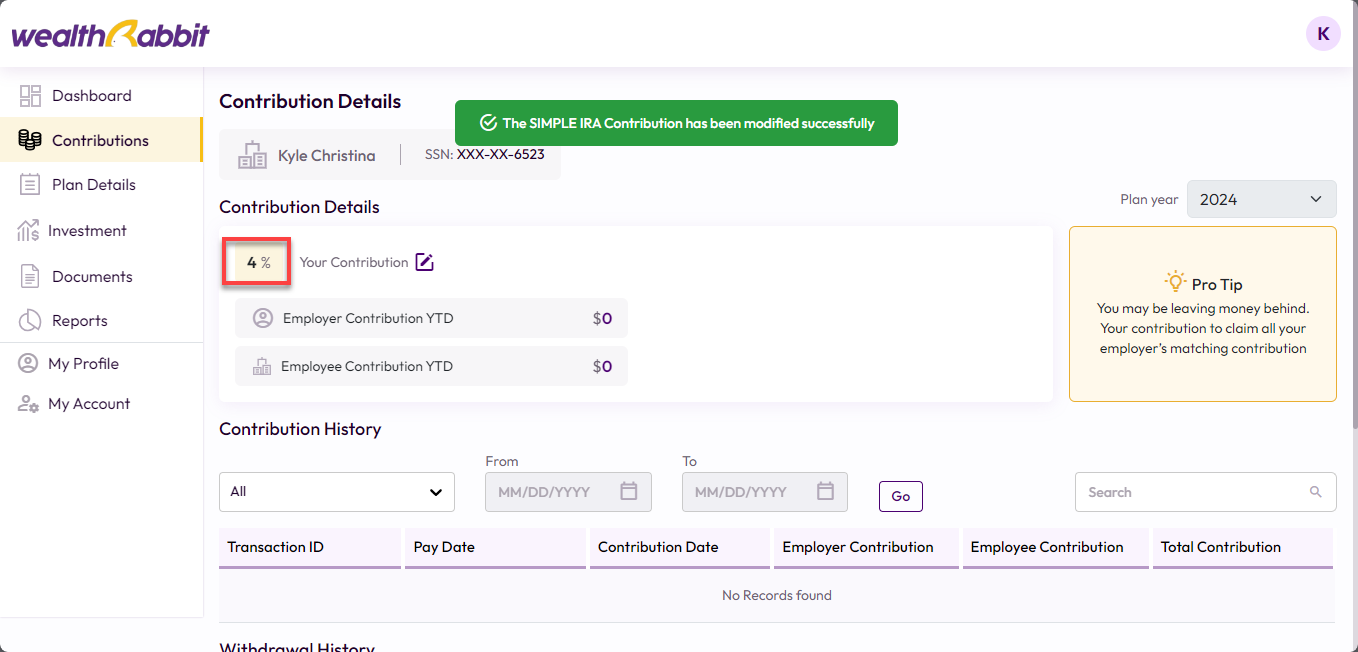Click the Dashboard grid icon in sidebar
Image resolution: width=1358 pixels, height=652 pixels.
(x=30, y=96)
